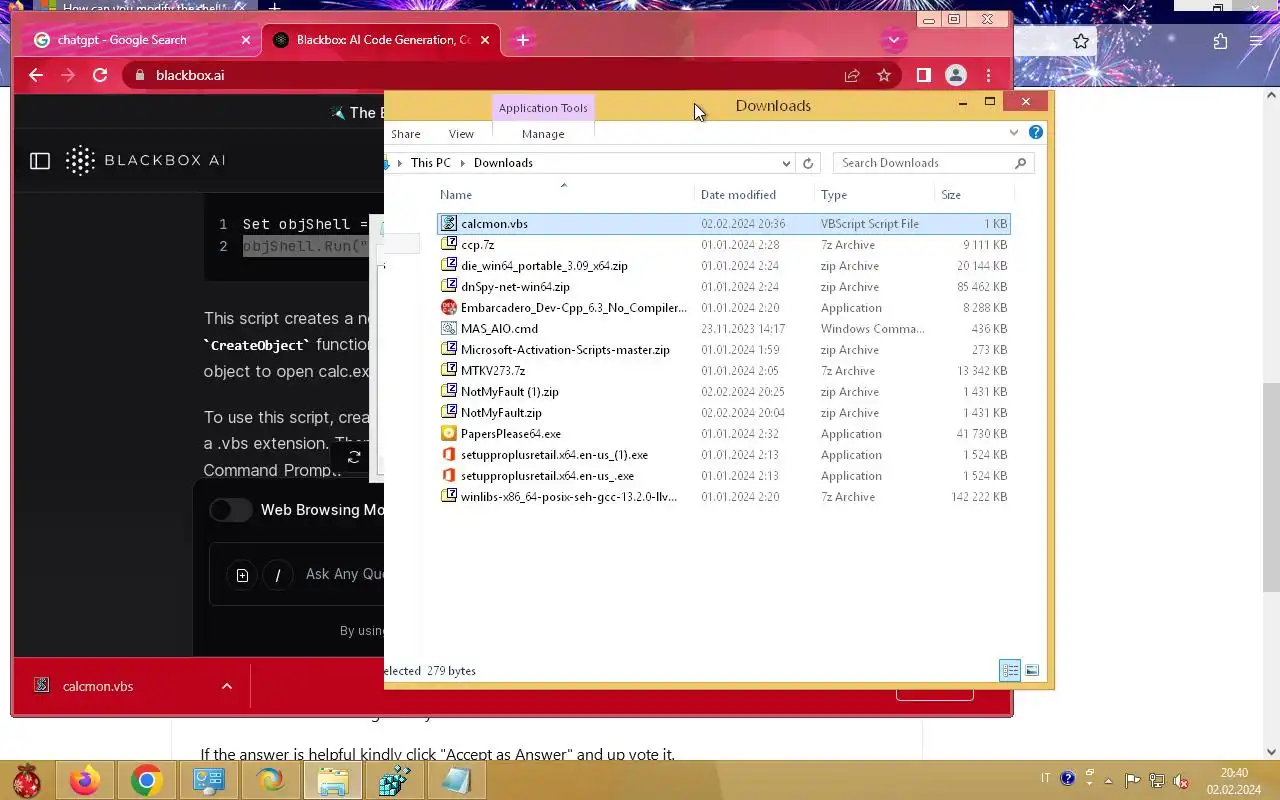This screenshot has height=800, width=1280.
Task: Select the ccp.7z archive icon
Action: (x=449, y=245)
